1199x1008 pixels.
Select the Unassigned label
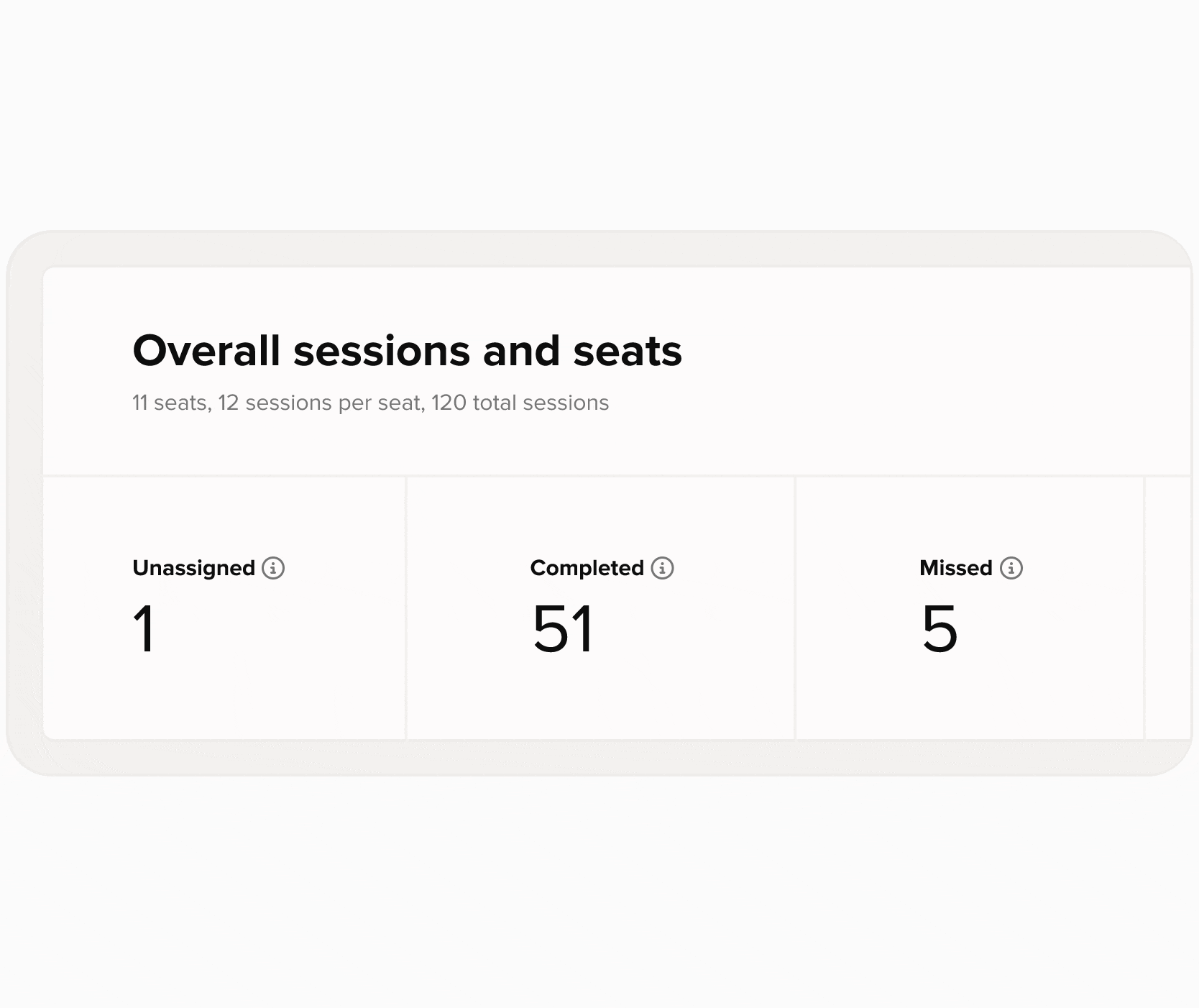tap(193, 568)
